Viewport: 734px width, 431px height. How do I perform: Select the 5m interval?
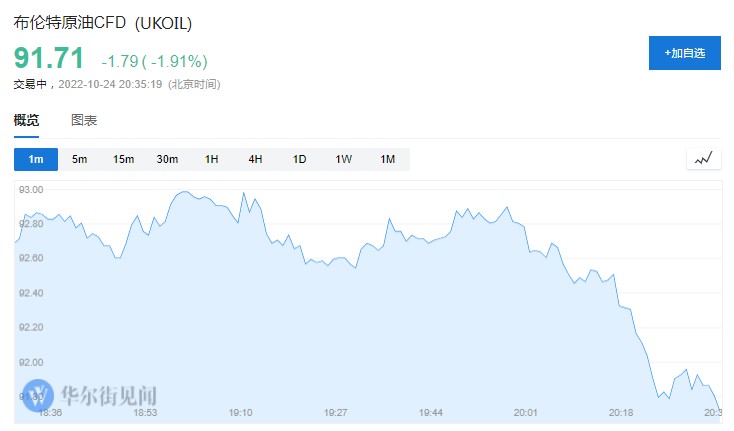(80, 159)
